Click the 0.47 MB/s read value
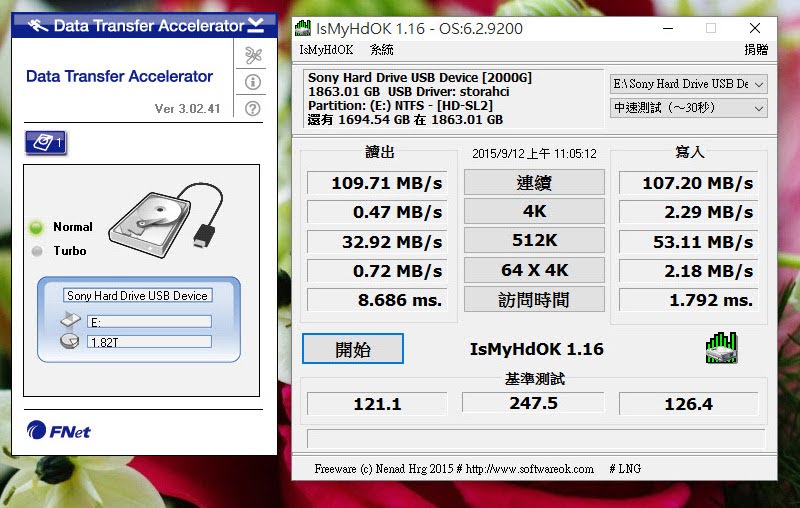 377,212
